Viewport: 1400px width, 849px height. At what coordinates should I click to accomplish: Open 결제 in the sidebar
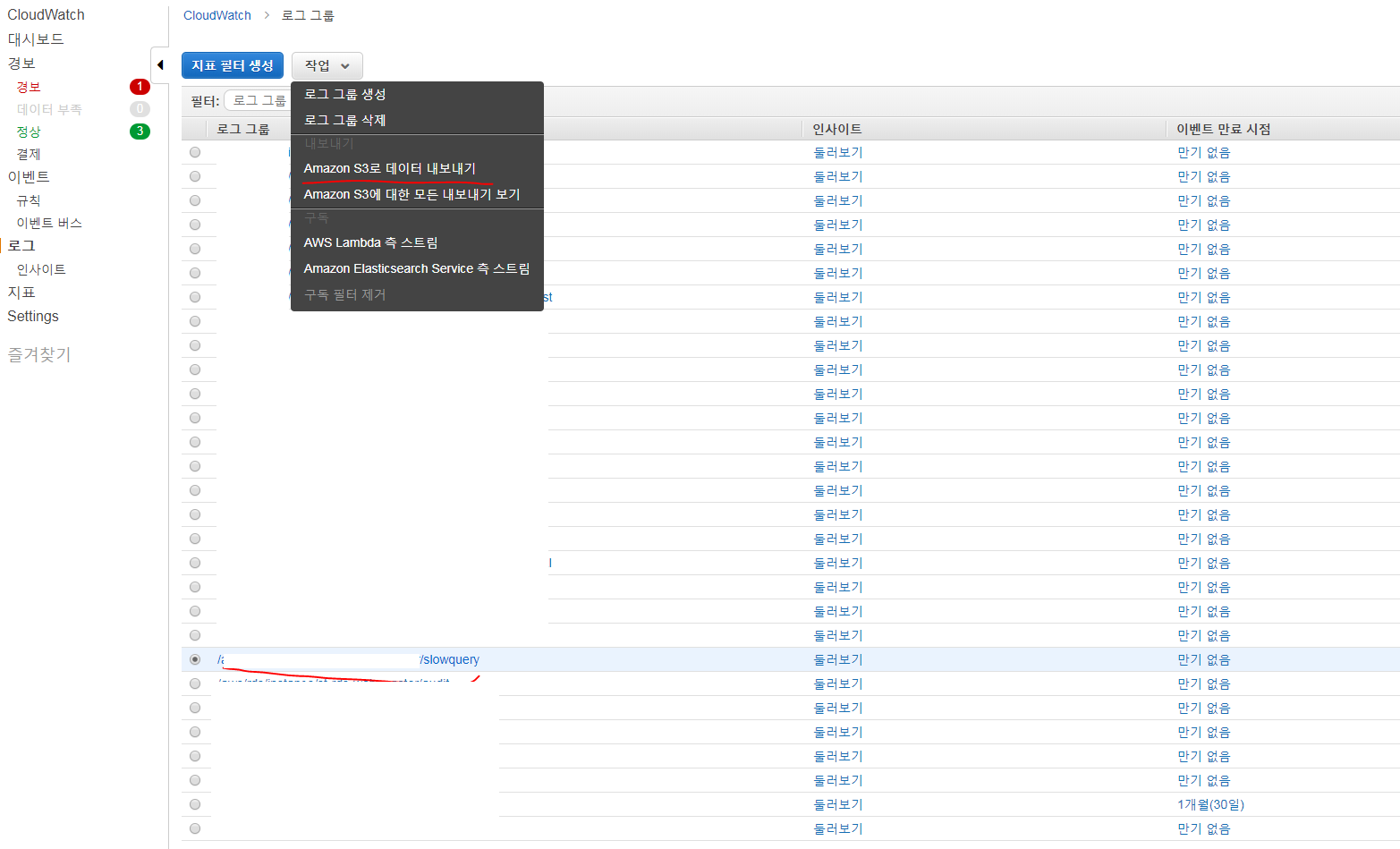pos(29,154)
